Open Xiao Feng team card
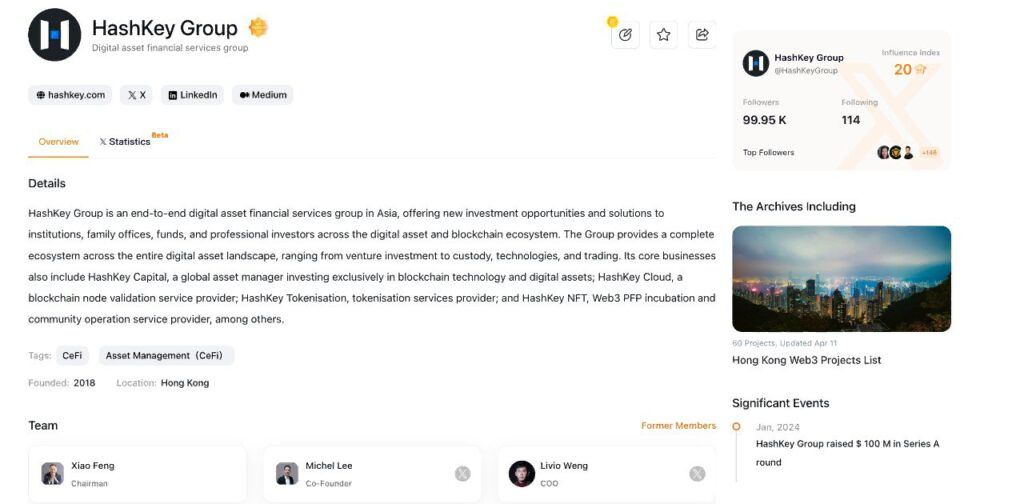 137,474
